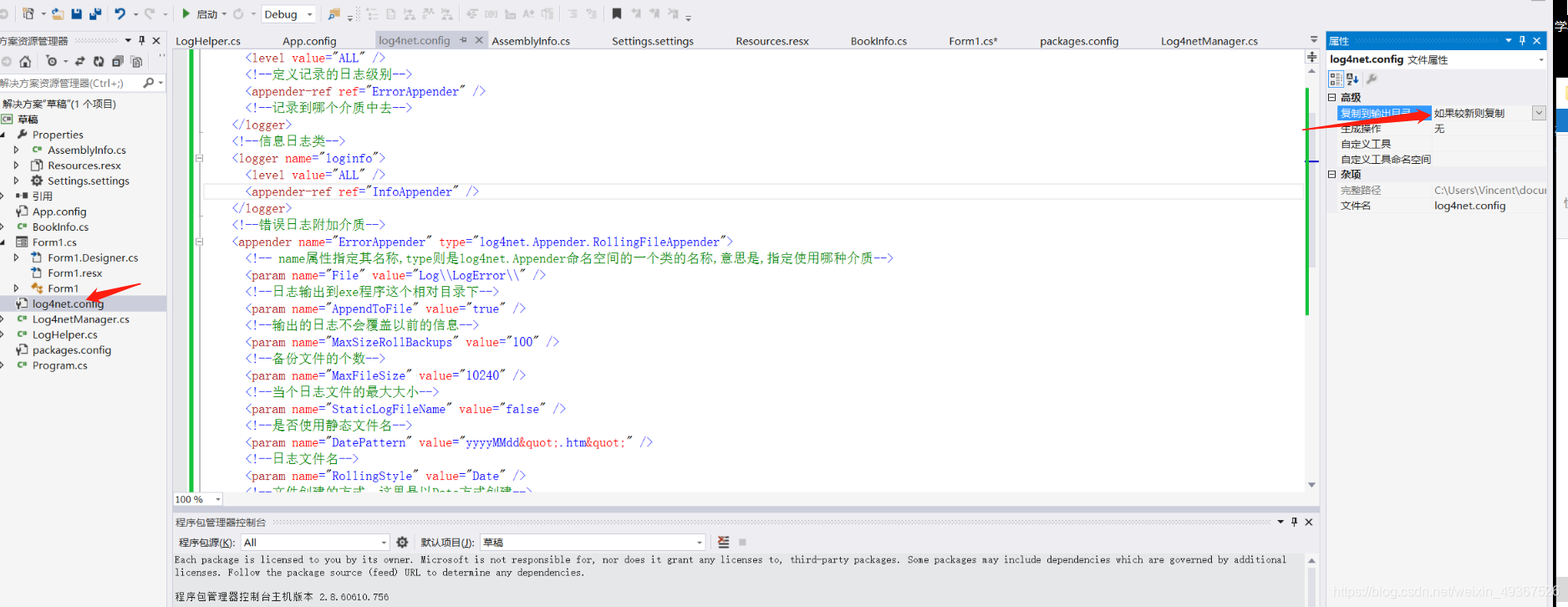Screen dimensions: 1568x607
Task: Sort properties alphabetically
Action: 1352,79
